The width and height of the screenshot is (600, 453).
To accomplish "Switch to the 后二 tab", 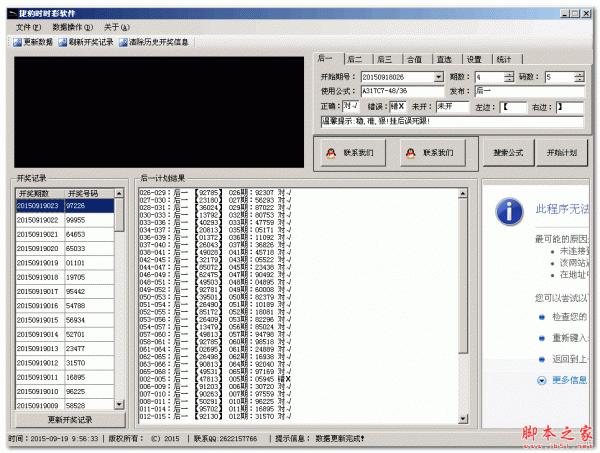I will tap(358, 60).
